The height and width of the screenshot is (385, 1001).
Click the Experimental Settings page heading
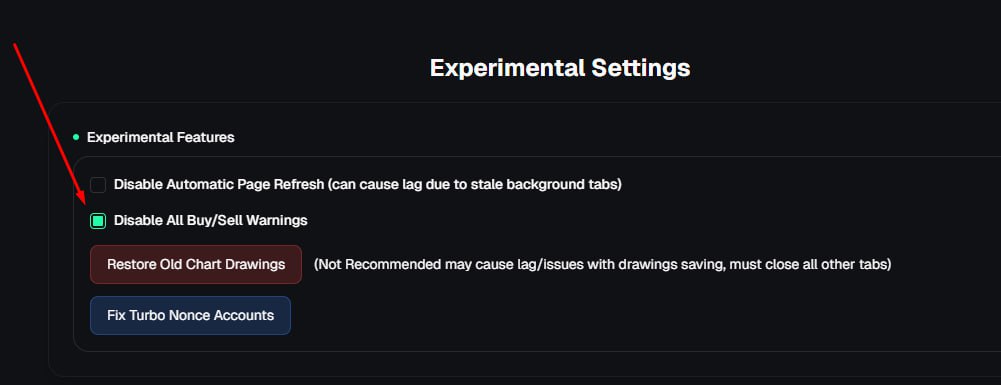tap(560, 68)
